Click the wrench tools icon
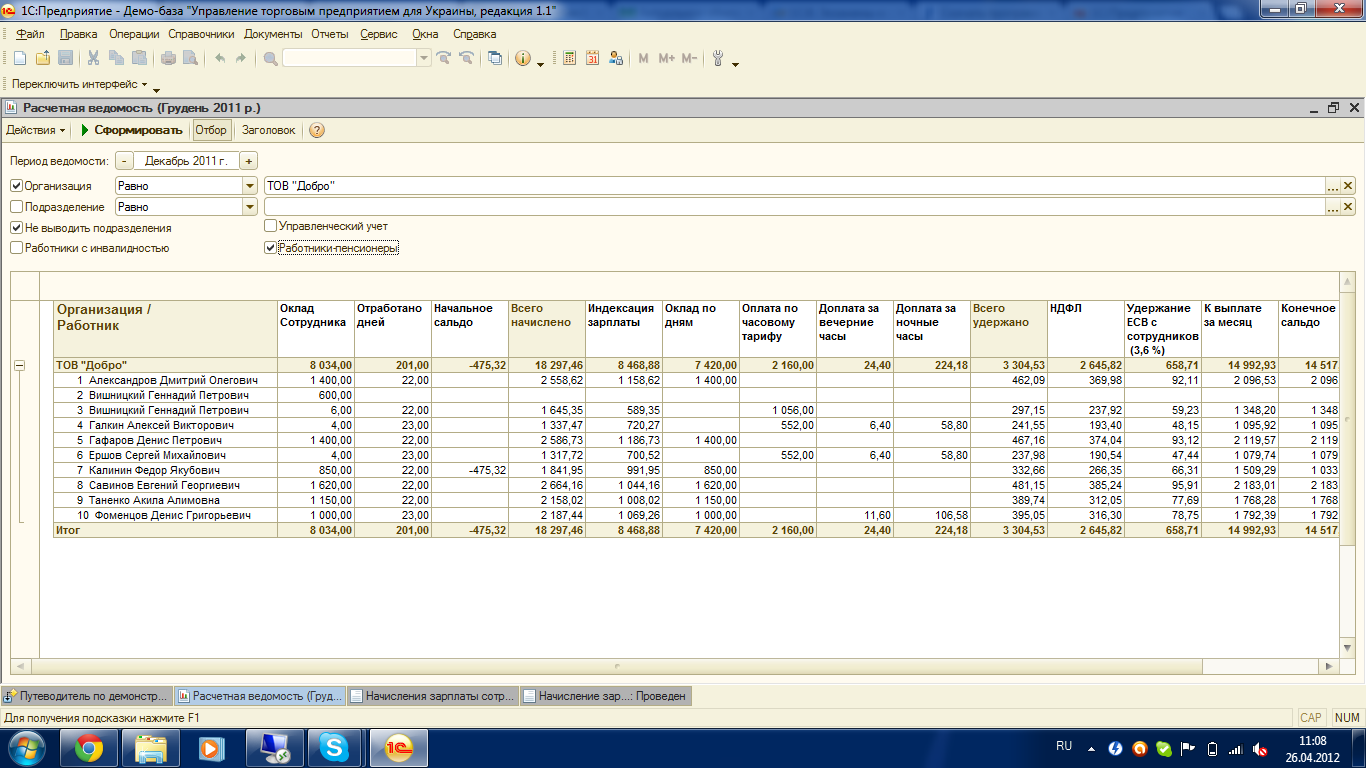The height and width of the screenshot is (768, 1366). (x=718, y=58)
